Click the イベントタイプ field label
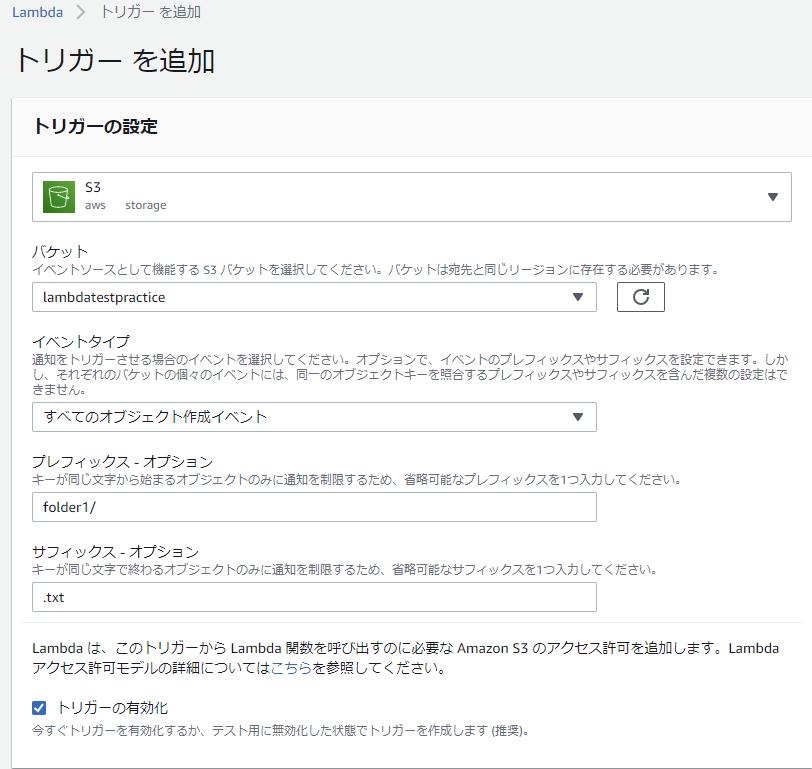The image size is (812, 769). coord(81,341)
